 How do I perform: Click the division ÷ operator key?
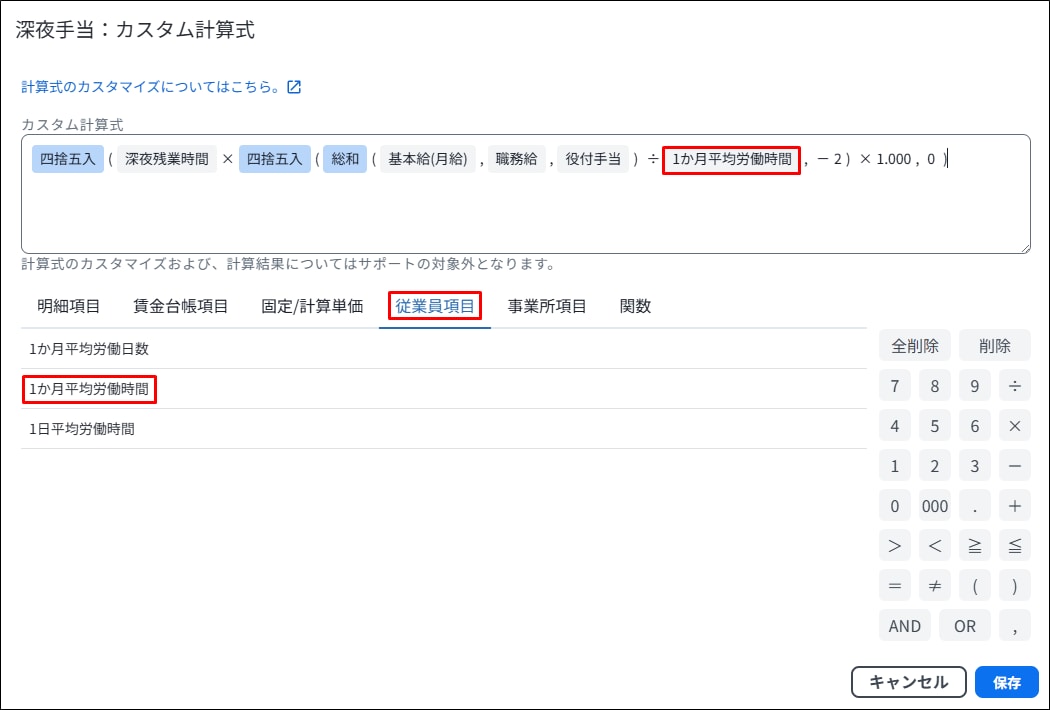(1014, 386)
